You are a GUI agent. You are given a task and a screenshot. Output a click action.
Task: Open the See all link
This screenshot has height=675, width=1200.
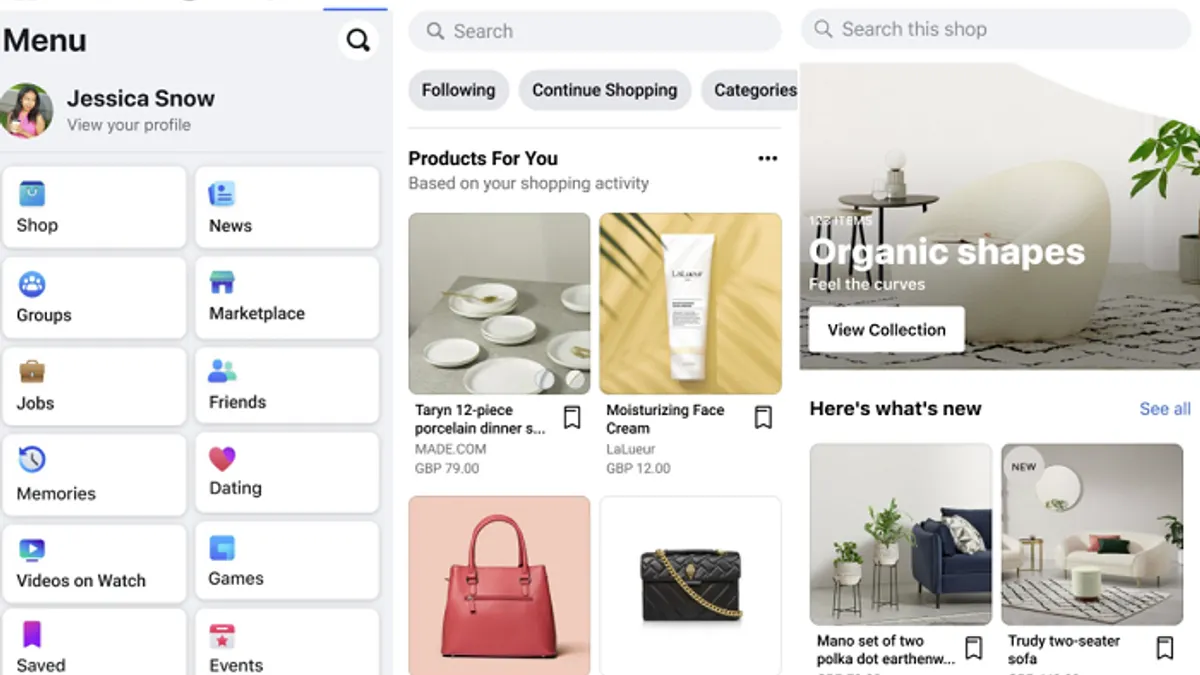pyautogui.click(x=1165, y=409)
